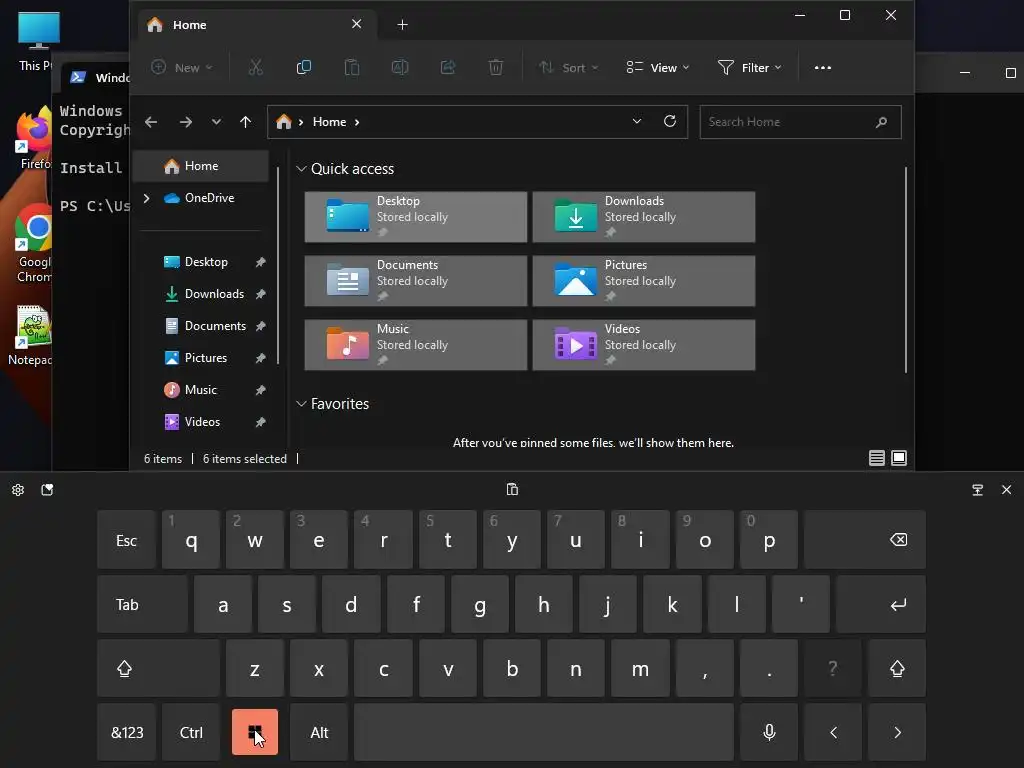Click the search magnifier icon
1024x768 pixels.
[x=882, y=122]
